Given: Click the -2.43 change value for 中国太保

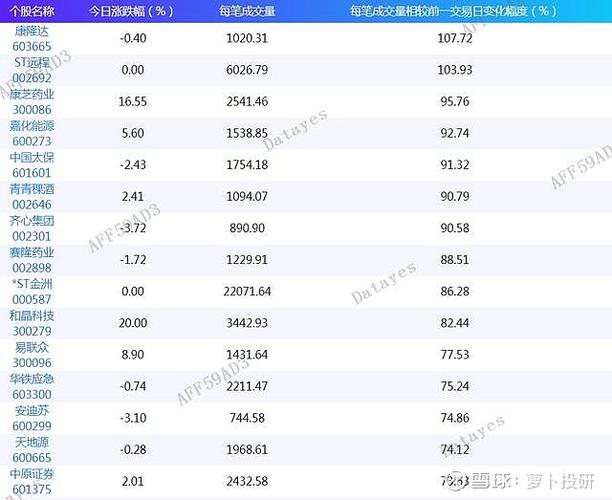Looking at the screenshot, I should pyautogui.click(x=133, y=165).
